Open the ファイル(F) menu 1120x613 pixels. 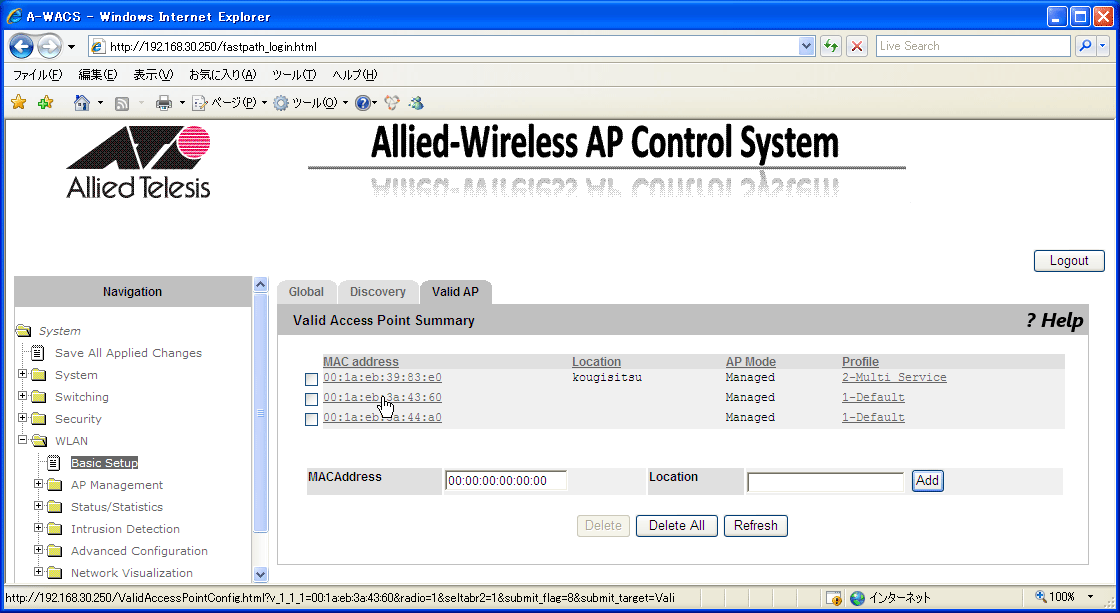point(37,74)
